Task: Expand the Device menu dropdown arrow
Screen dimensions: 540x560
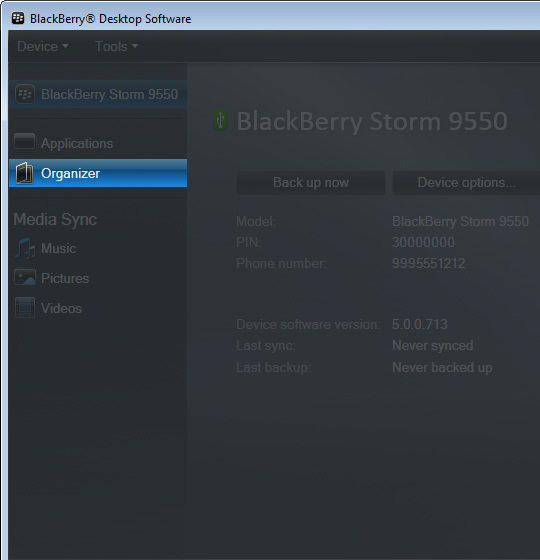Action: (65, 46)
